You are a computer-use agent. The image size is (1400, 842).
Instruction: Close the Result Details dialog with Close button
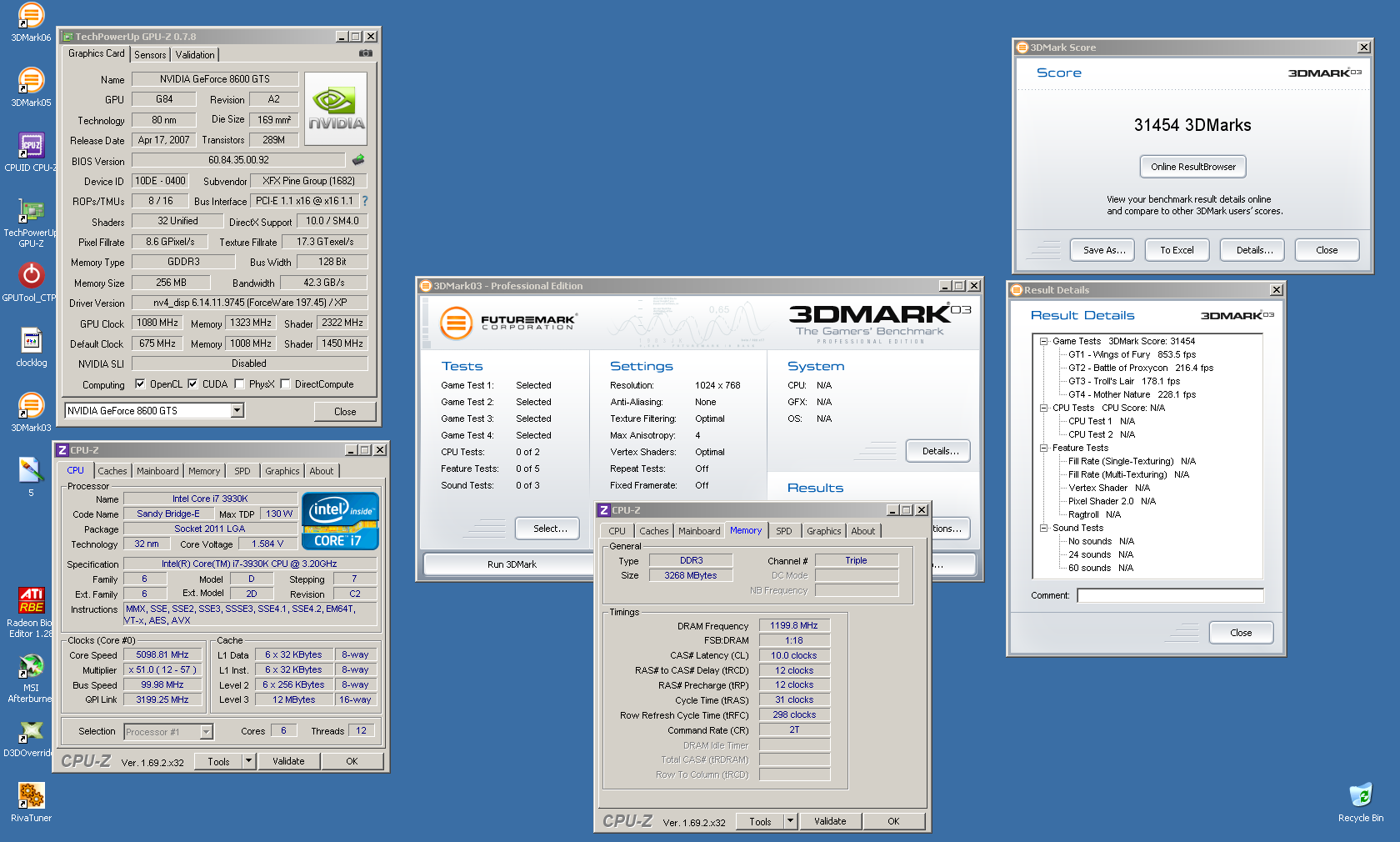(x=1241, y=633)
